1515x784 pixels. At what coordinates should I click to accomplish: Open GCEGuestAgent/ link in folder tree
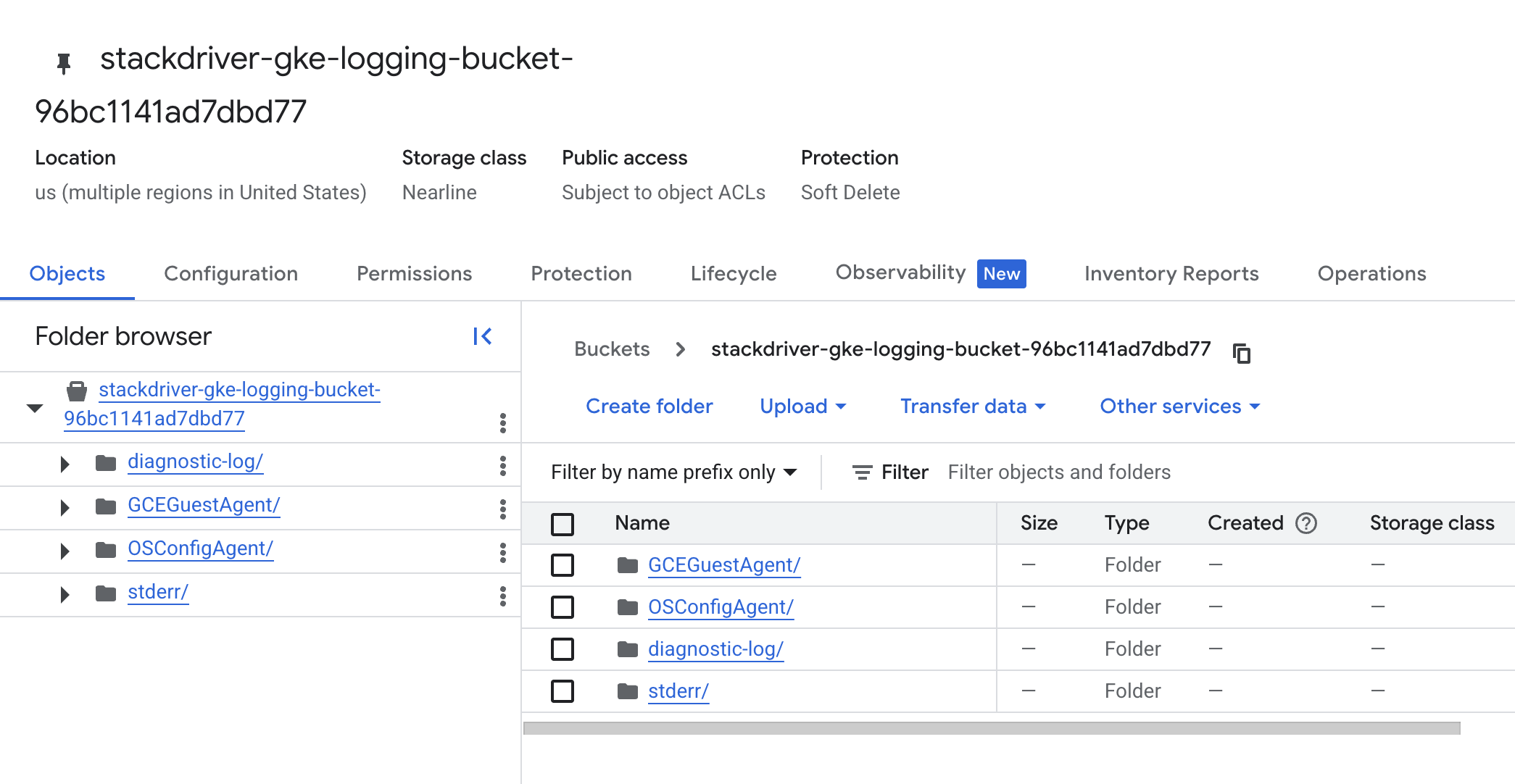click(204, 505)
